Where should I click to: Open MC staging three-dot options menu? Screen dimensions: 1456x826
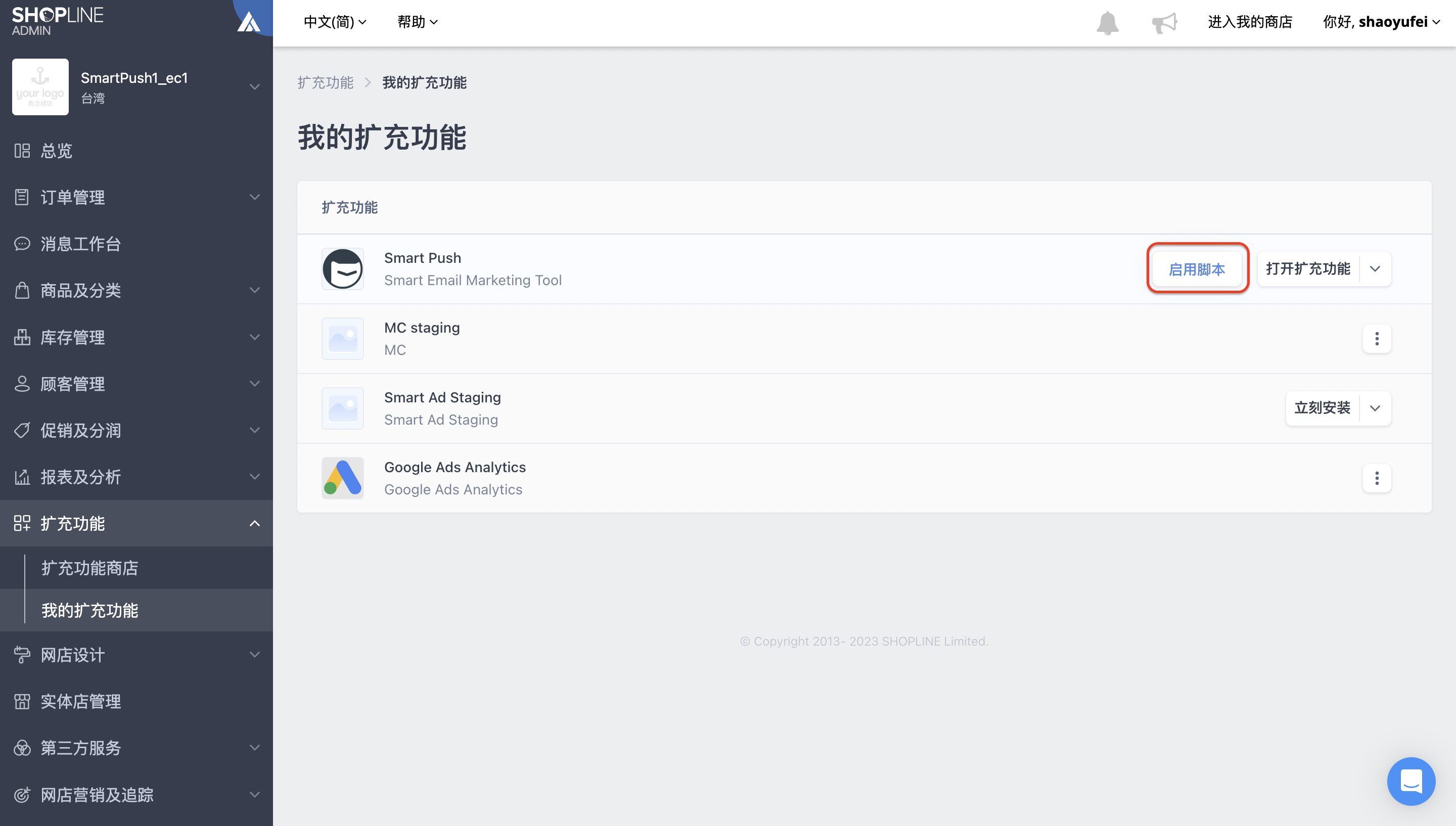click(x=1377, y=339)
